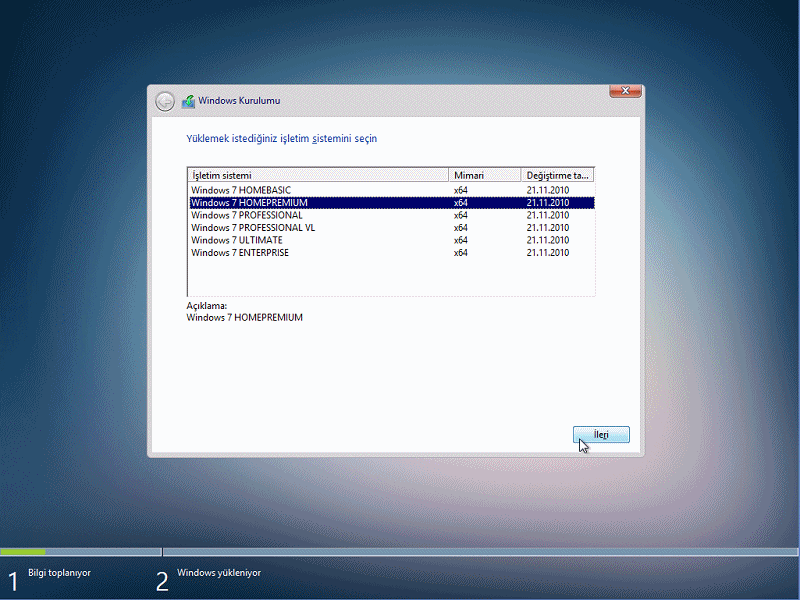The width and height of the screenshot is (800, 600).
Task: Click the Windows Kurulumu setup icon
Action: (188, 101)
